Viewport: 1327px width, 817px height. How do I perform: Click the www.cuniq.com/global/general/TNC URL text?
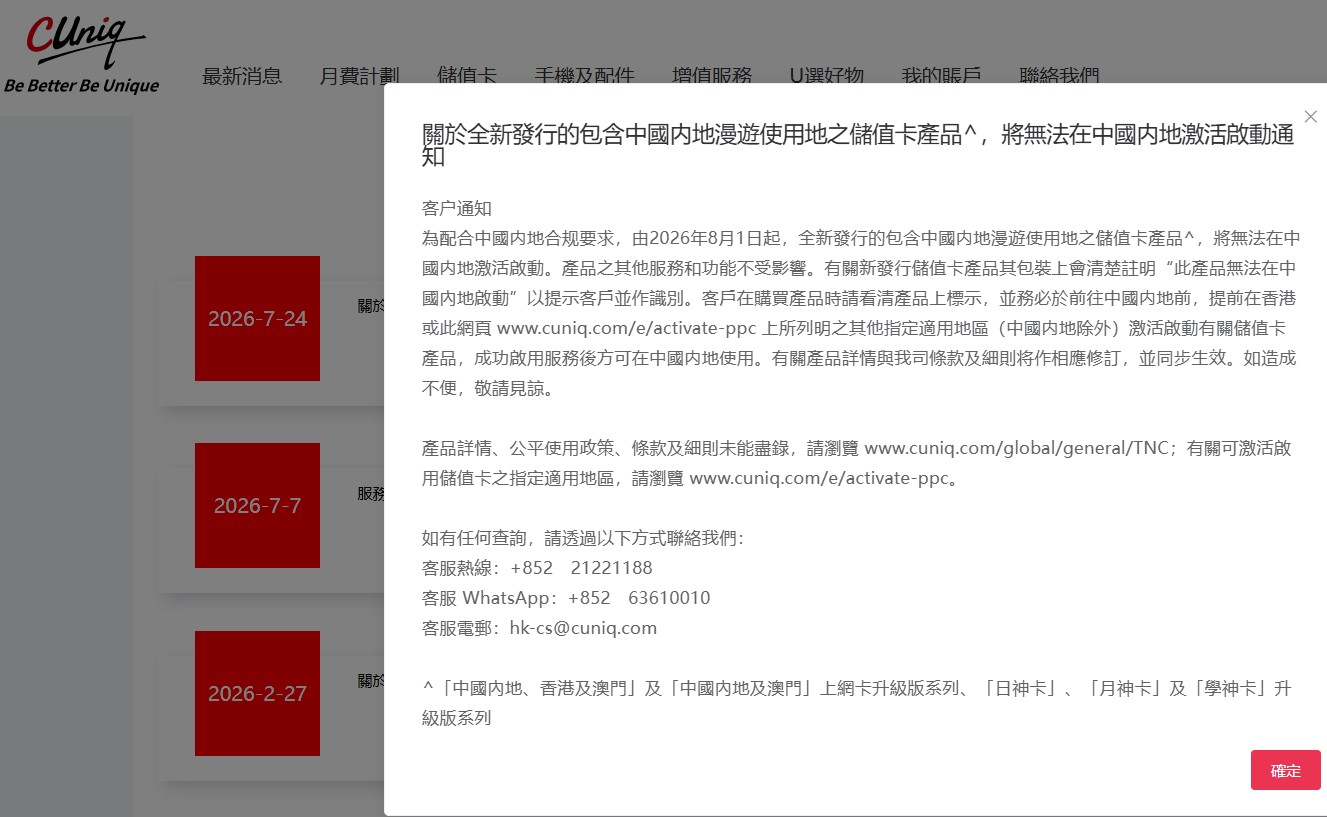1016,448
